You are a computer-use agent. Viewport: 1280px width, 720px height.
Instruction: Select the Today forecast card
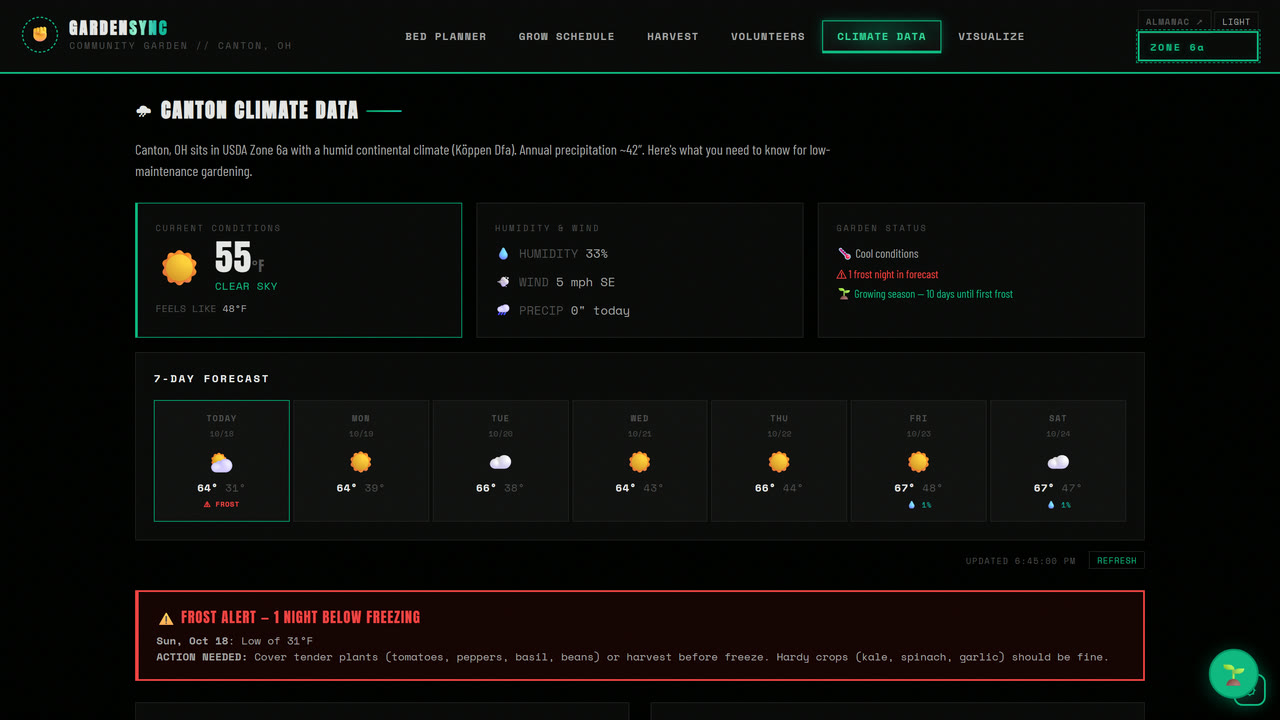[222, 461]
